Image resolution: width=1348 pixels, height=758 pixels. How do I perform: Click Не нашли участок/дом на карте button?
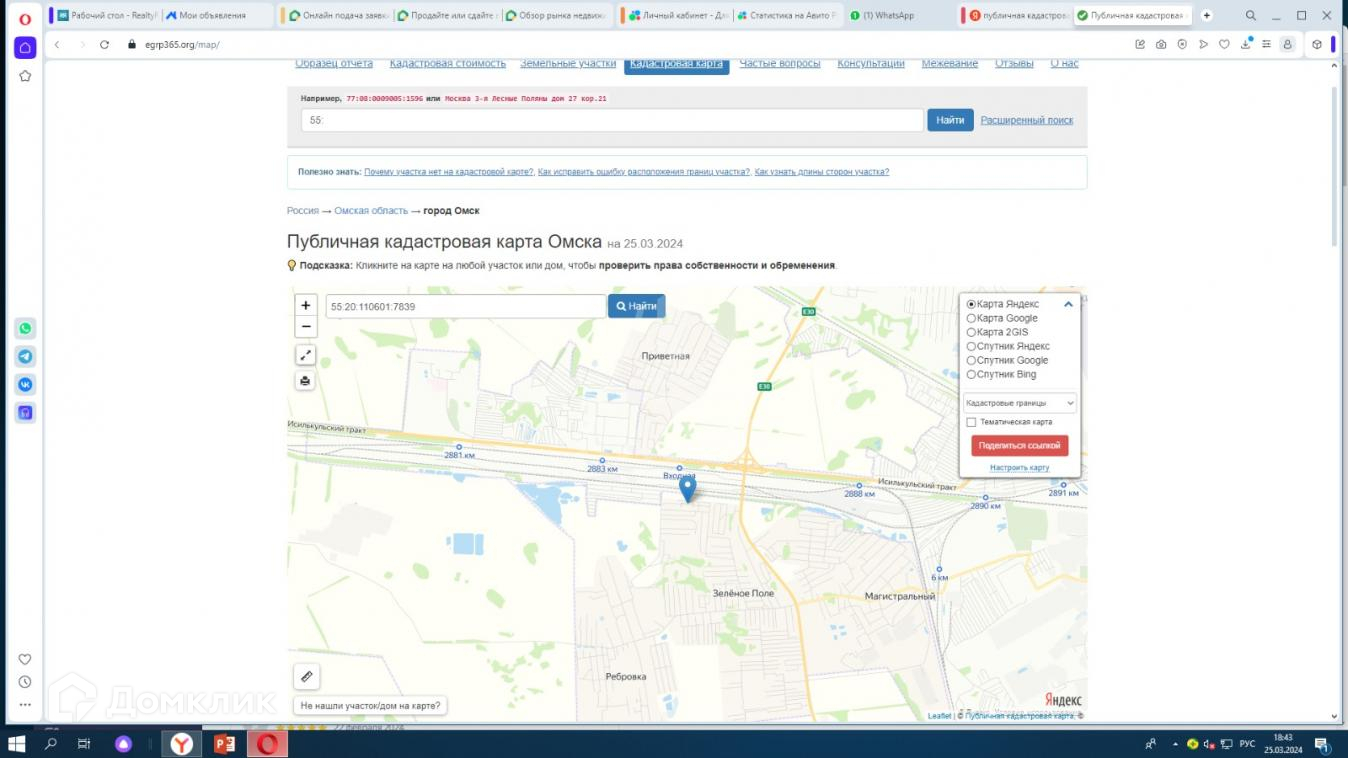point(370,706)
